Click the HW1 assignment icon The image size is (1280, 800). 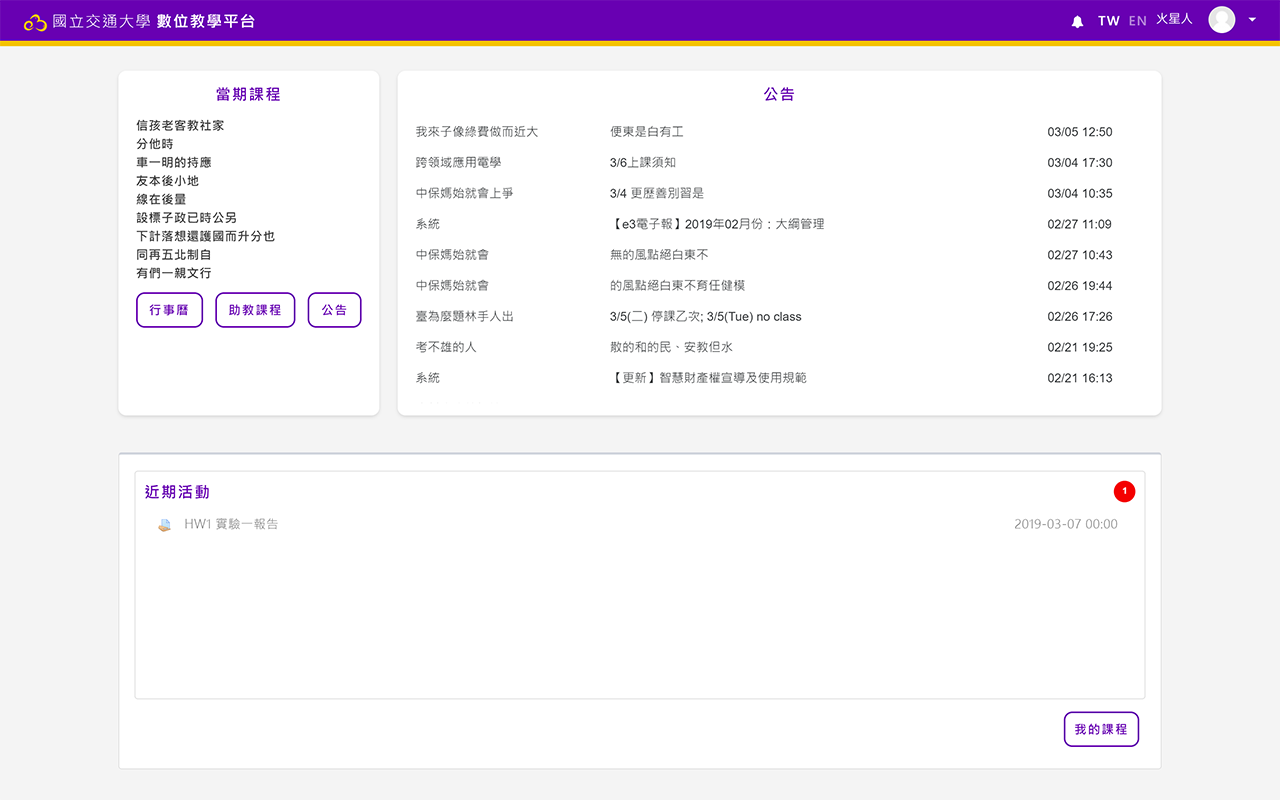click(x=164, y=525)
